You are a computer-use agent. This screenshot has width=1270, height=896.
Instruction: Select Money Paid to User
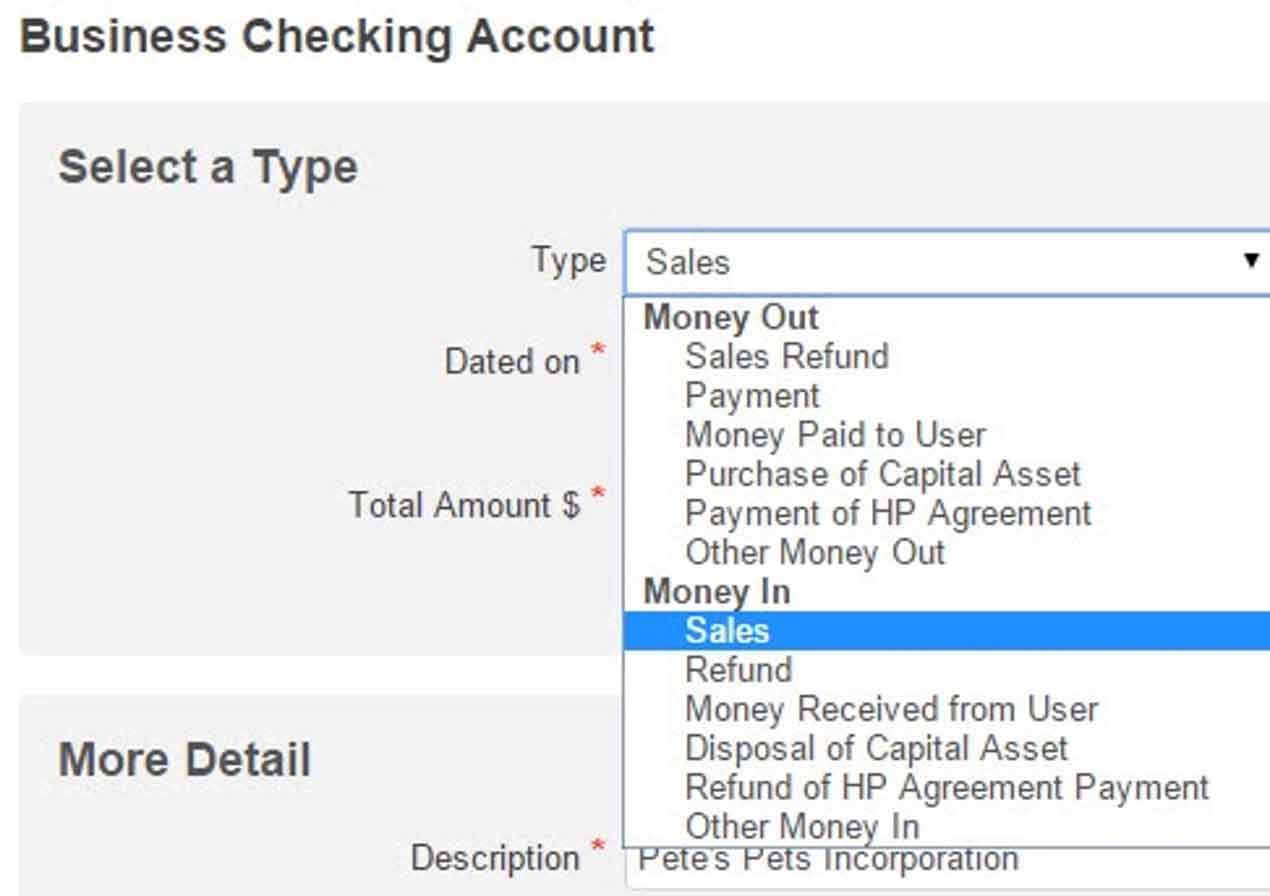(835, 435)
